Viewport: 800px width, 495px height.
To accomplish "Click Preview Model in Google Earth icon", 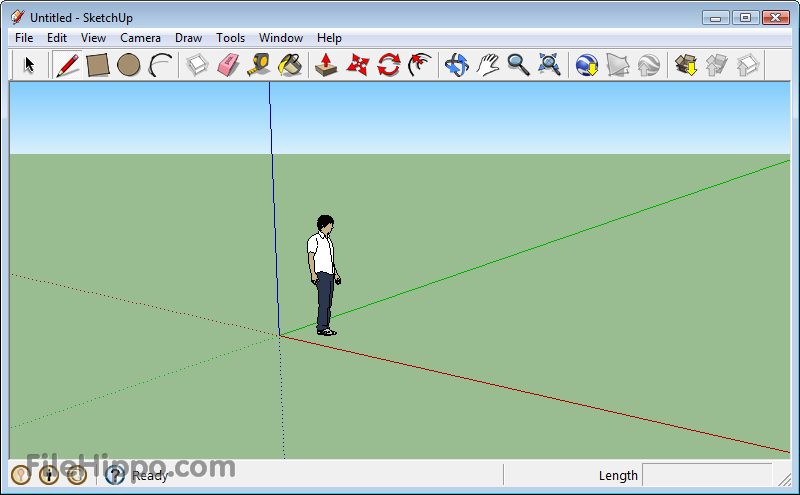I will tap(648, 65).
